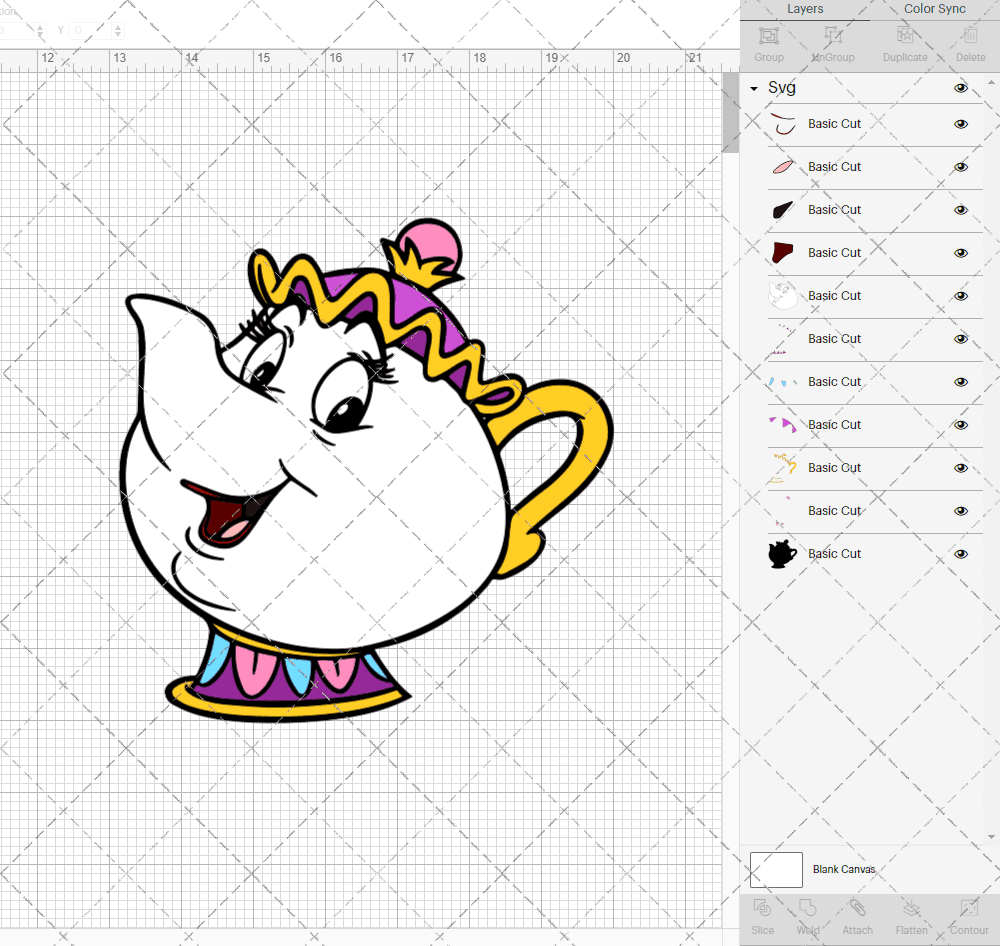Hide the black wedge shape layer
The height and width of the screenshot is (946, 1000).
[960, 210]
